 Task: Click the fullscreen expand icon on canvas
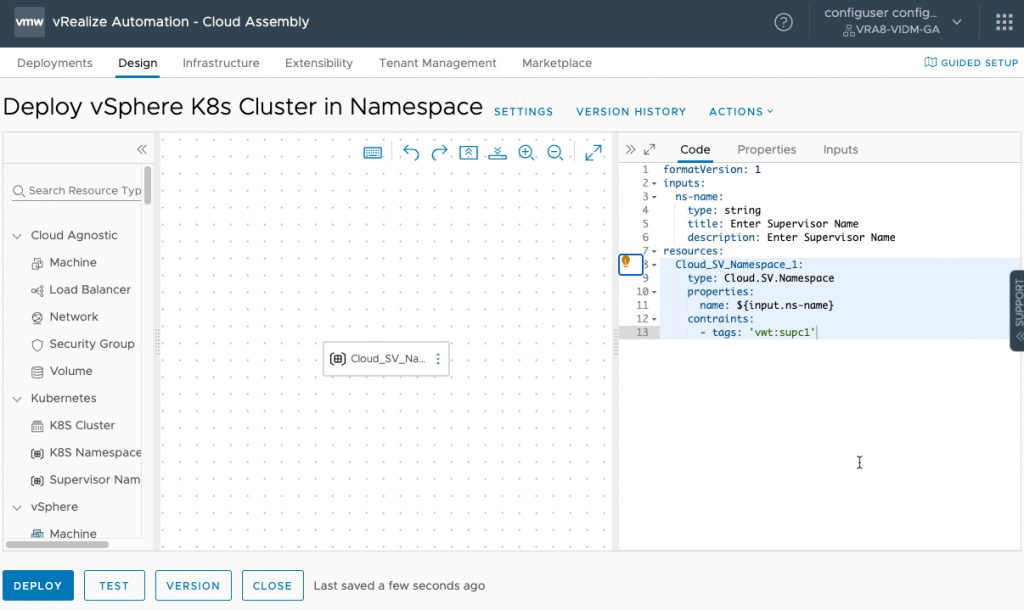pos(593,152)
